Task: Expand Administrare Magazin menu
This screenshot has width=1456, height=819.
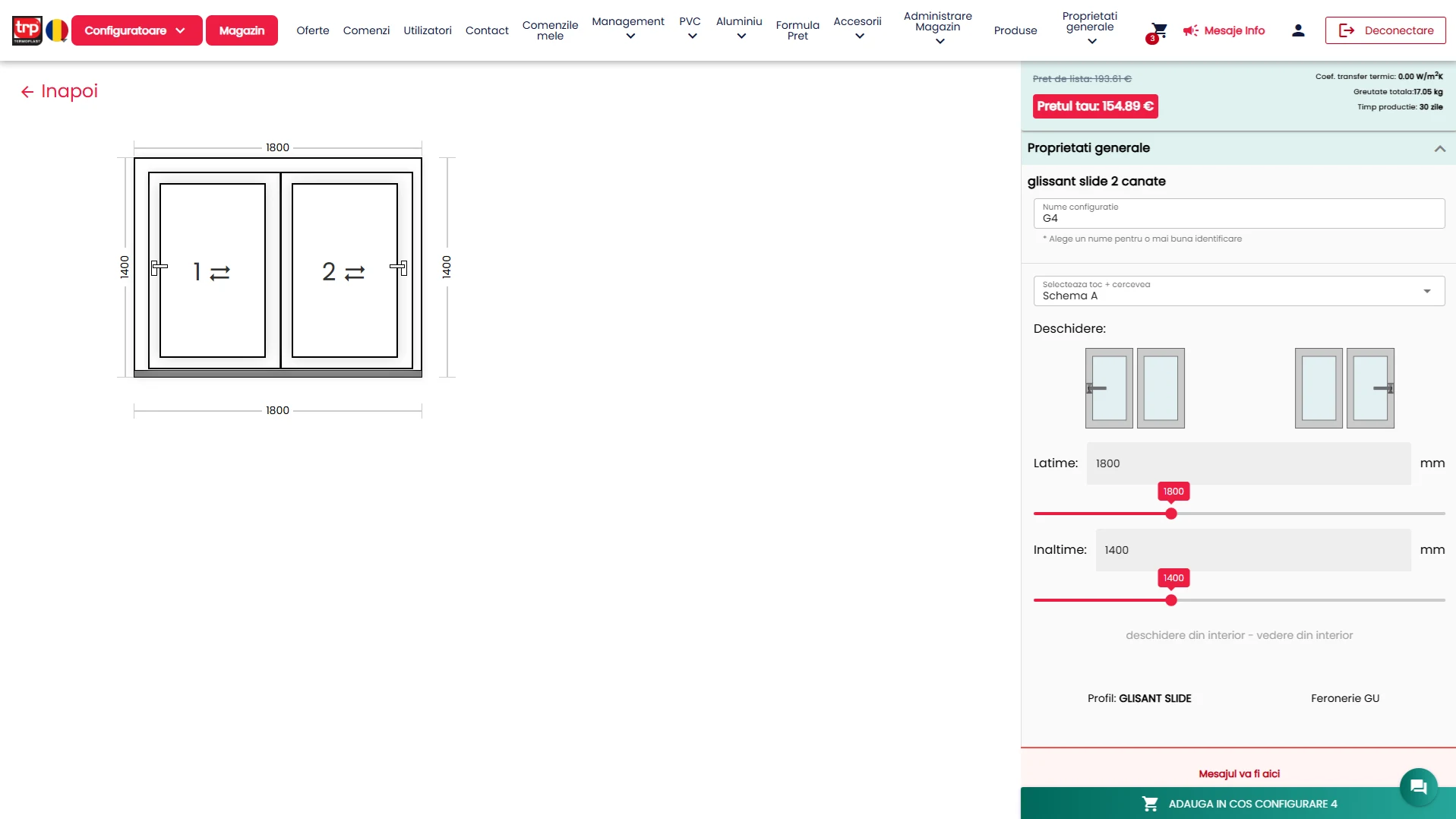Action: pyautogui.click(x=938, y=29)
